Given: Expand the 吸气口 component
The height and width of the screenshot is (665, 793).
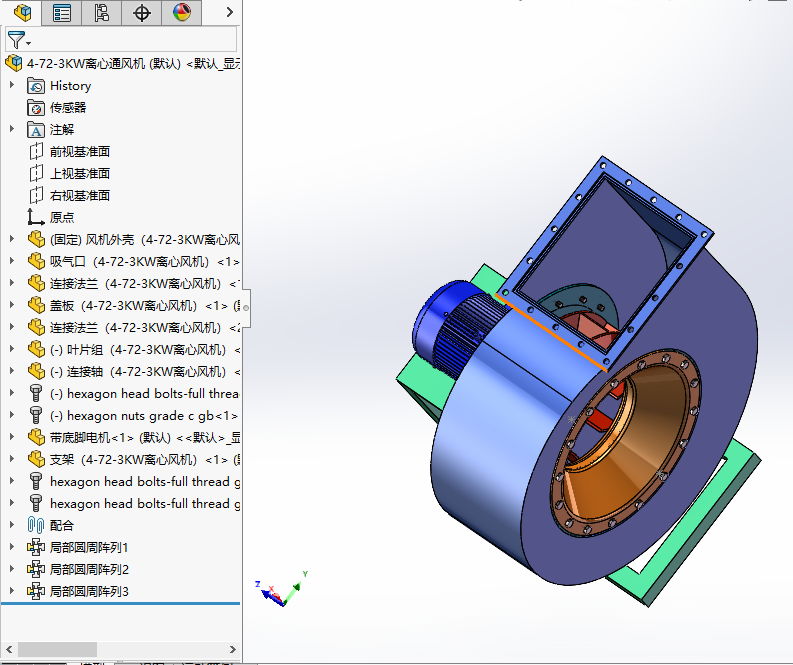Looking at the screenshot, I should (12, 261).
